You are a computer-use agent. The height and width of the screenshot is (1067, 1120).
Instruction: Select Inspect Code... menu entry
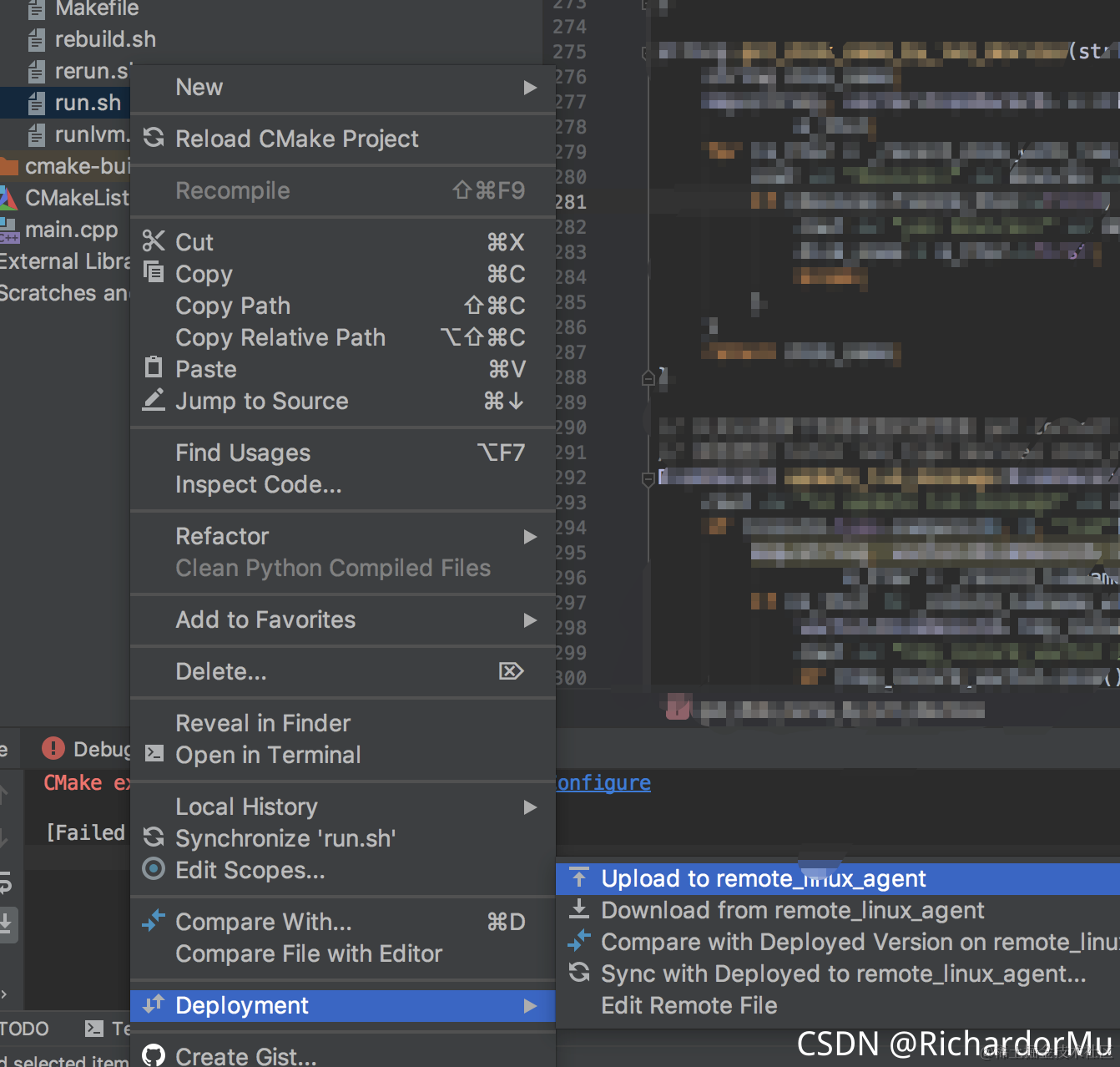(343, 484)
